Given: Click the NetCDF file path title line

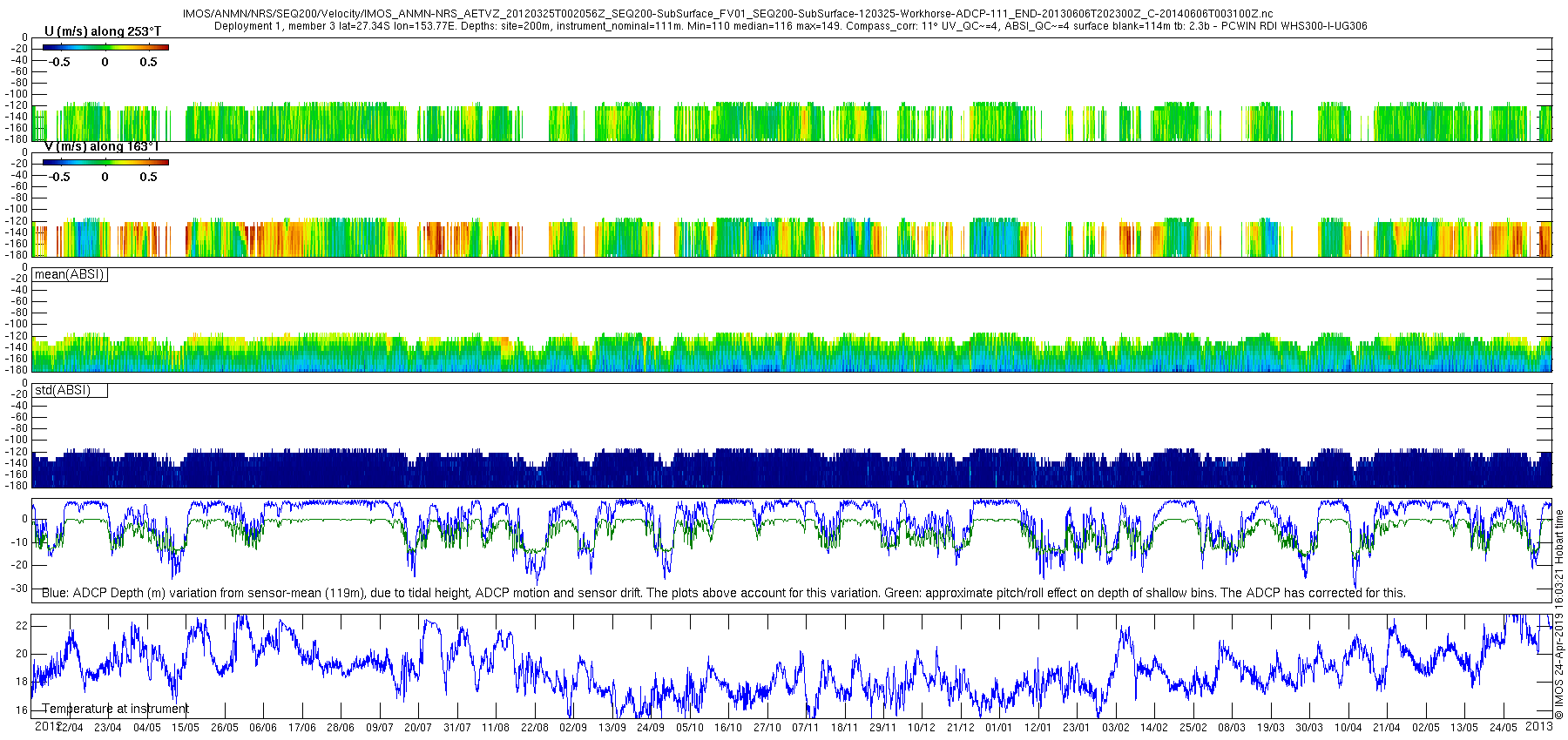Looking at the screenshot, I should tap(727, 14).
